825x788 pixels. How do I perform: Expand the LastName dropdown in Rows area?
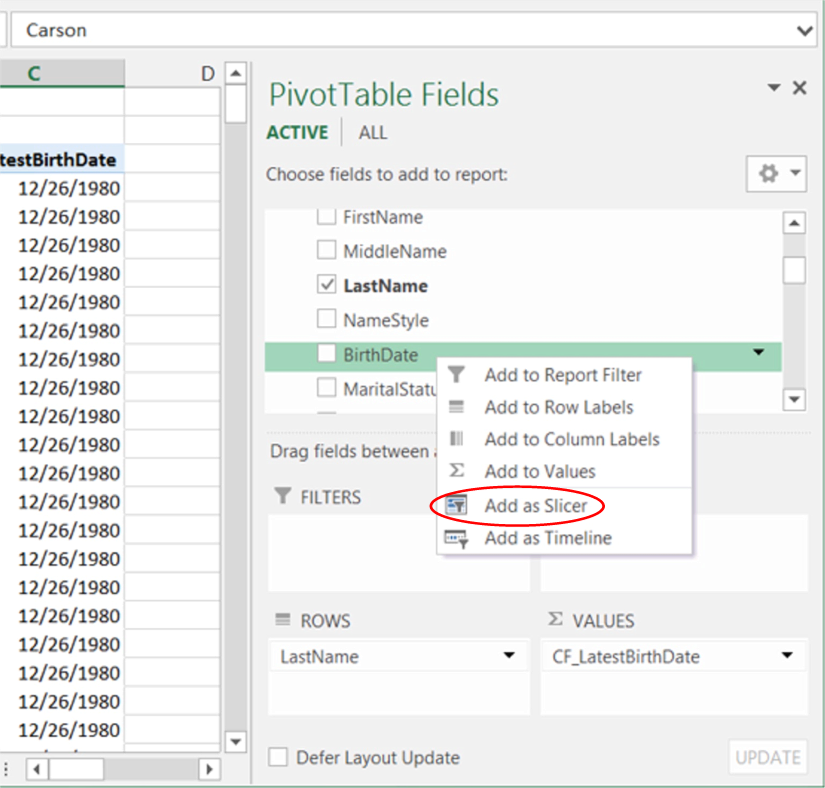(509, 656)
